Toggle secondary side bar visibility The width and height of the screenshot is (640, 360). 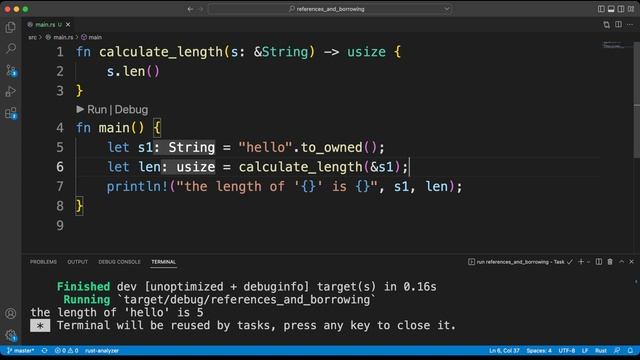tap(621, 9)
